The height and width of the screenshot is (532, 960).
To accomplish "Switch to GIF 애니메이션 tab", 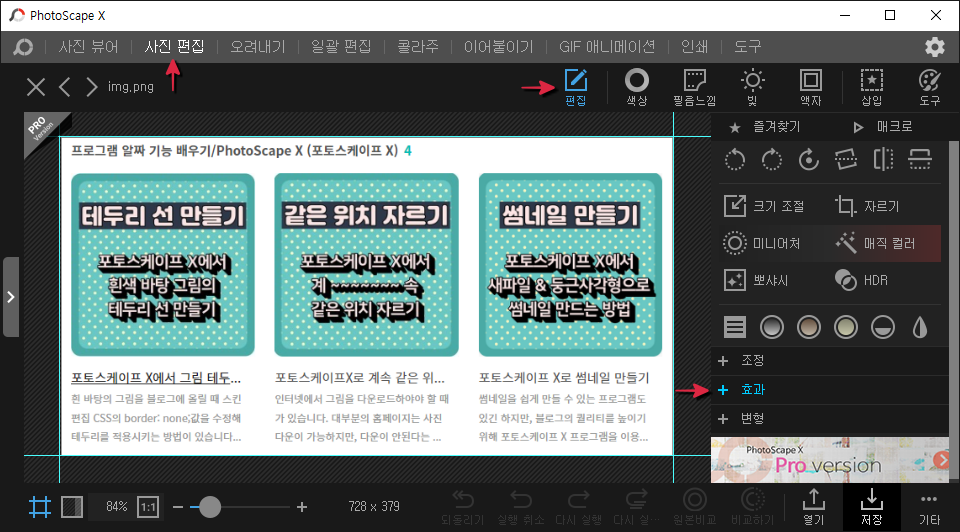I will pyautogui.click(x=607, y=47).
